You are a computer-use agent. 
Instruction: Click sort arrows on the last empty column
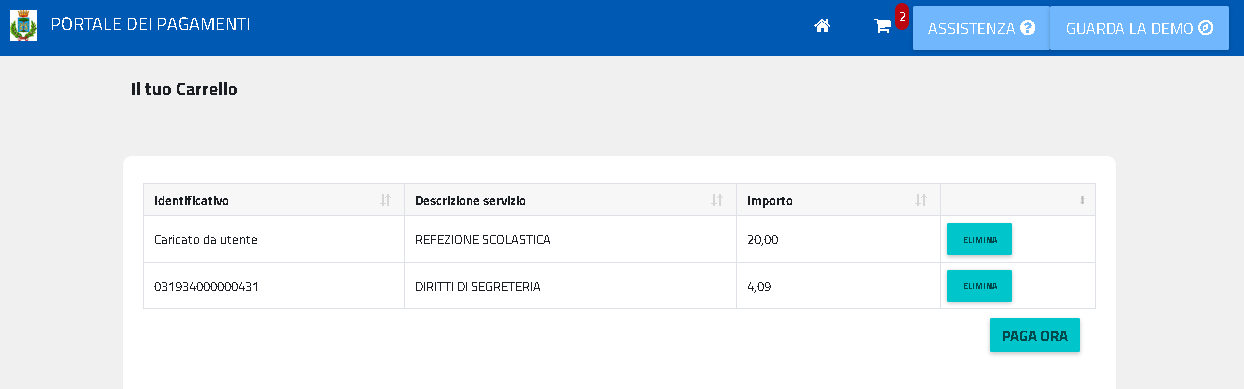pyautogui.click(x=1082, y=200)
